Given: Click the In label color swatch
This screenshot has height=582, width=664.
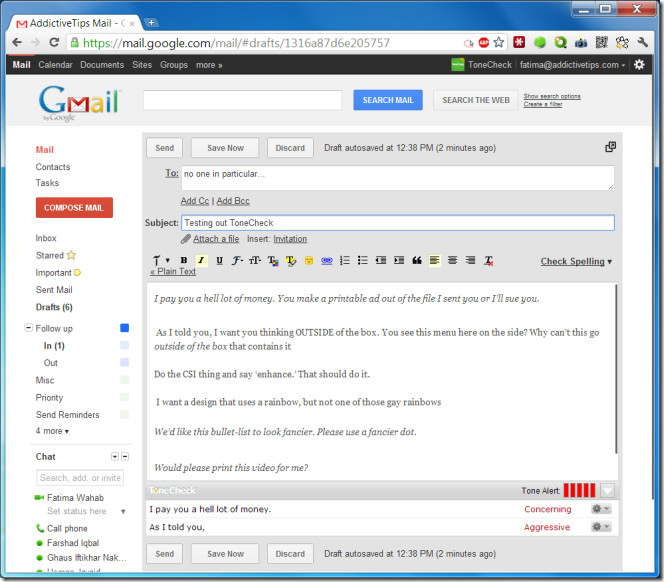Looking at the screenshot, I should (x=124, y=345).
